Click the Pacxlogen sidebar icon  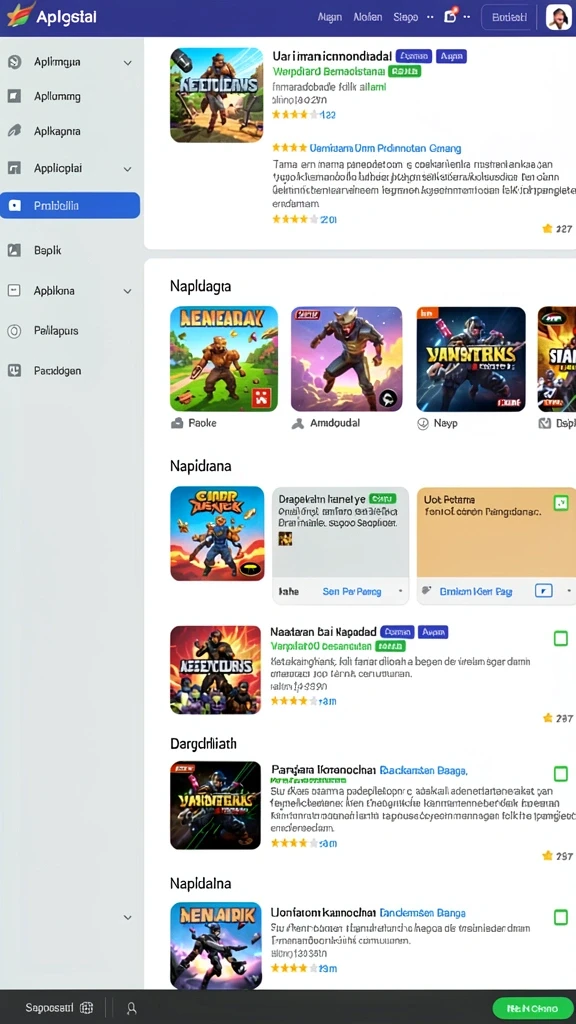14,371
